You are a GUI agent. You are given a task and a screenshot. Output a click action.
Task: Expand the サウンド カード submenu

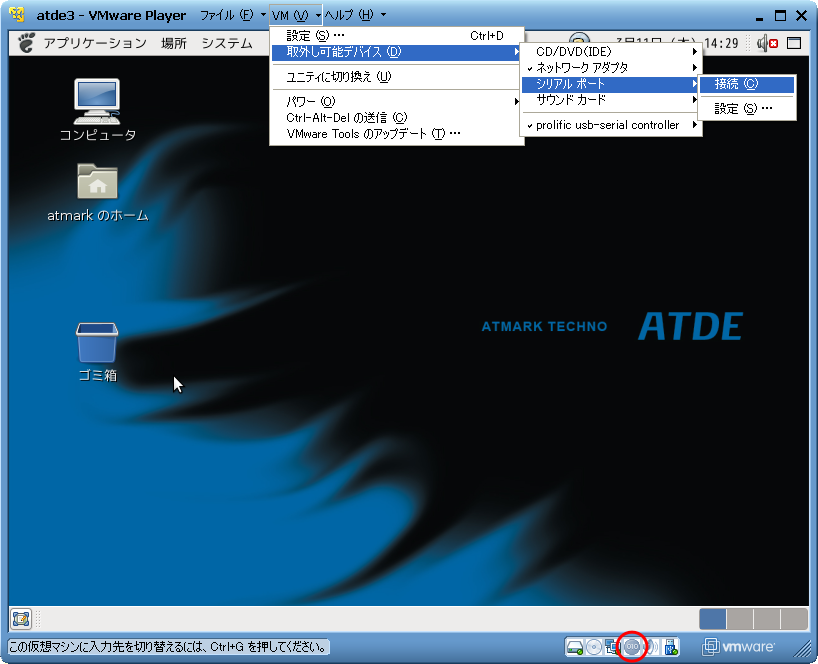coord(611,100)
